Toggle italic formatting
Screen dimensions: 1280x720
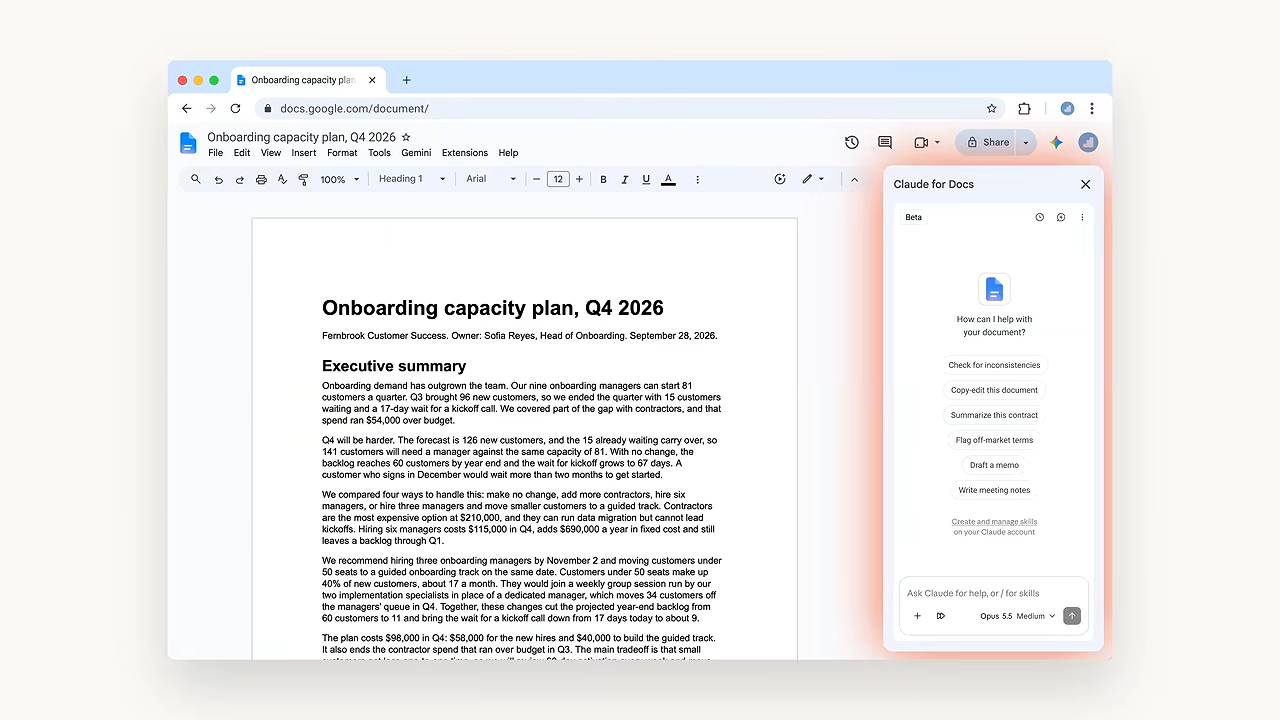[x=625, y=180]
